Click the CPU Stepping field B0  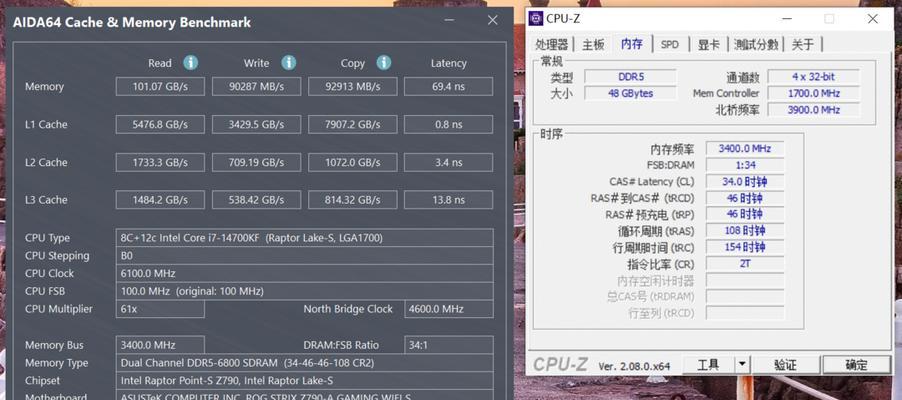click(x=304, y=256)
